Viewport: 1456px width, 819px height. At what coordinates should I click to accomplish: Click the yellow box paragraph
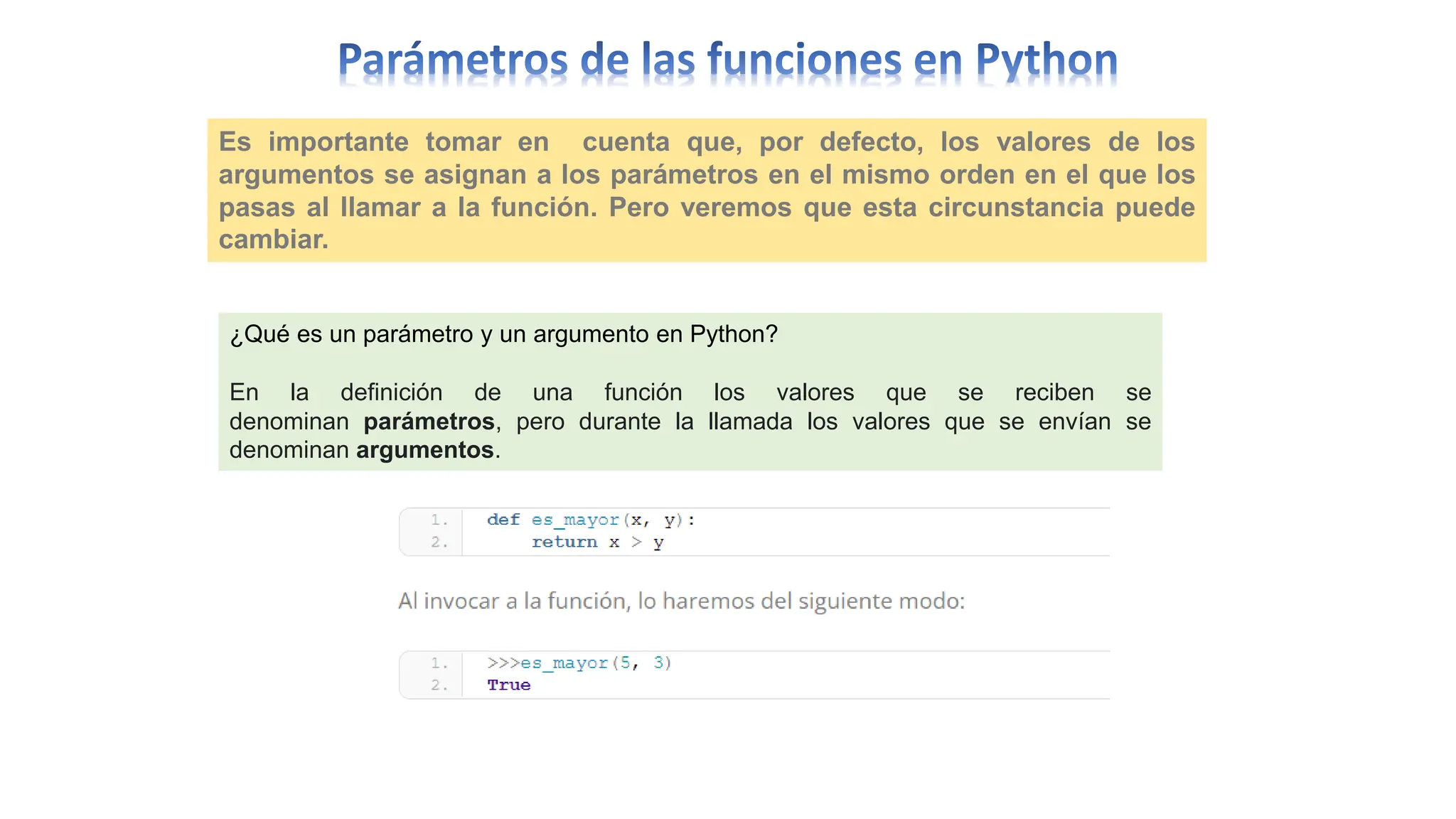point(706,190)
